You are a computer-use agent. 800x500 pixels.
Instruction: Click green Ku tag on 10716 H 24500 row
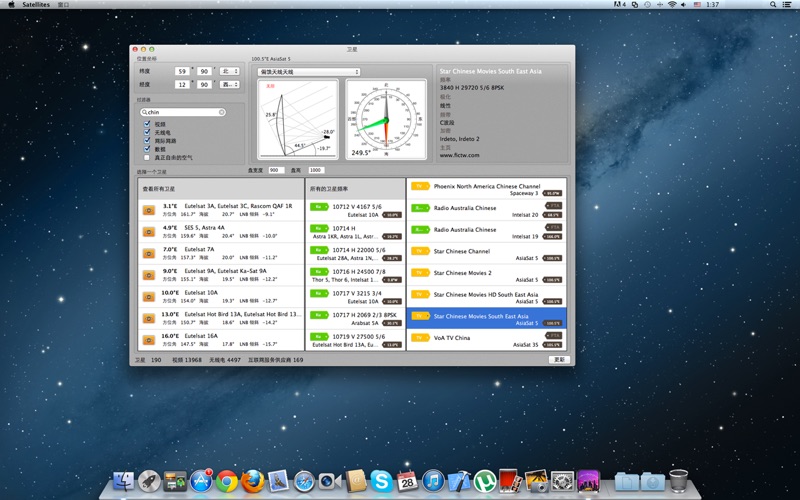(319, 272)
